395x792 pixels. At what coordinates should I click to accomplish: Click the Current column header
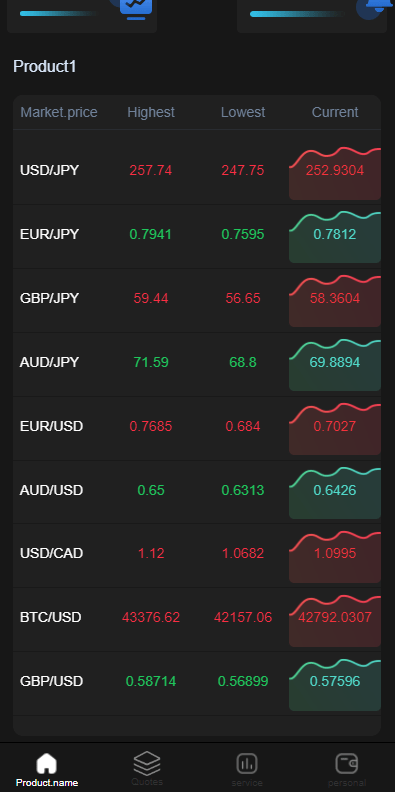click(x=335, y=112)
